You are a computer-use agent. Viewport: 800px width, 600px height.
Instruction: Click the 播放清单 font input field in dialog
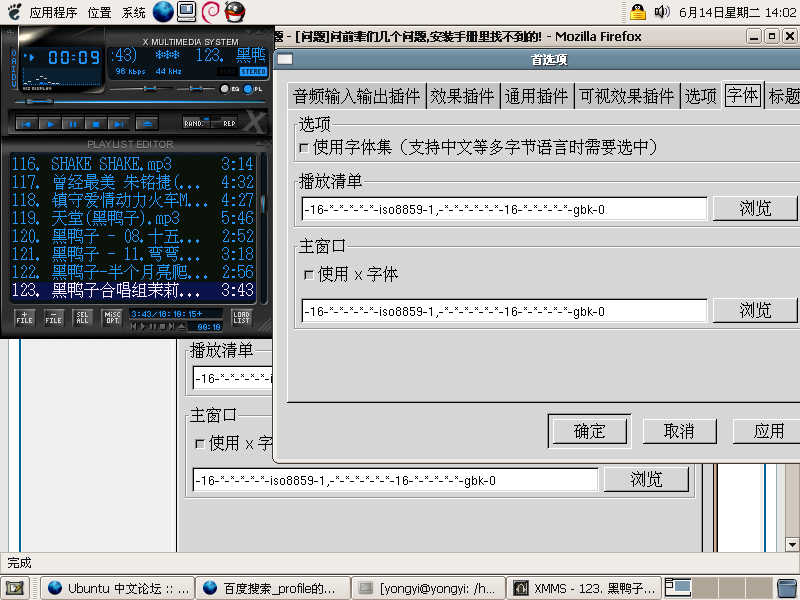point(504,209)
